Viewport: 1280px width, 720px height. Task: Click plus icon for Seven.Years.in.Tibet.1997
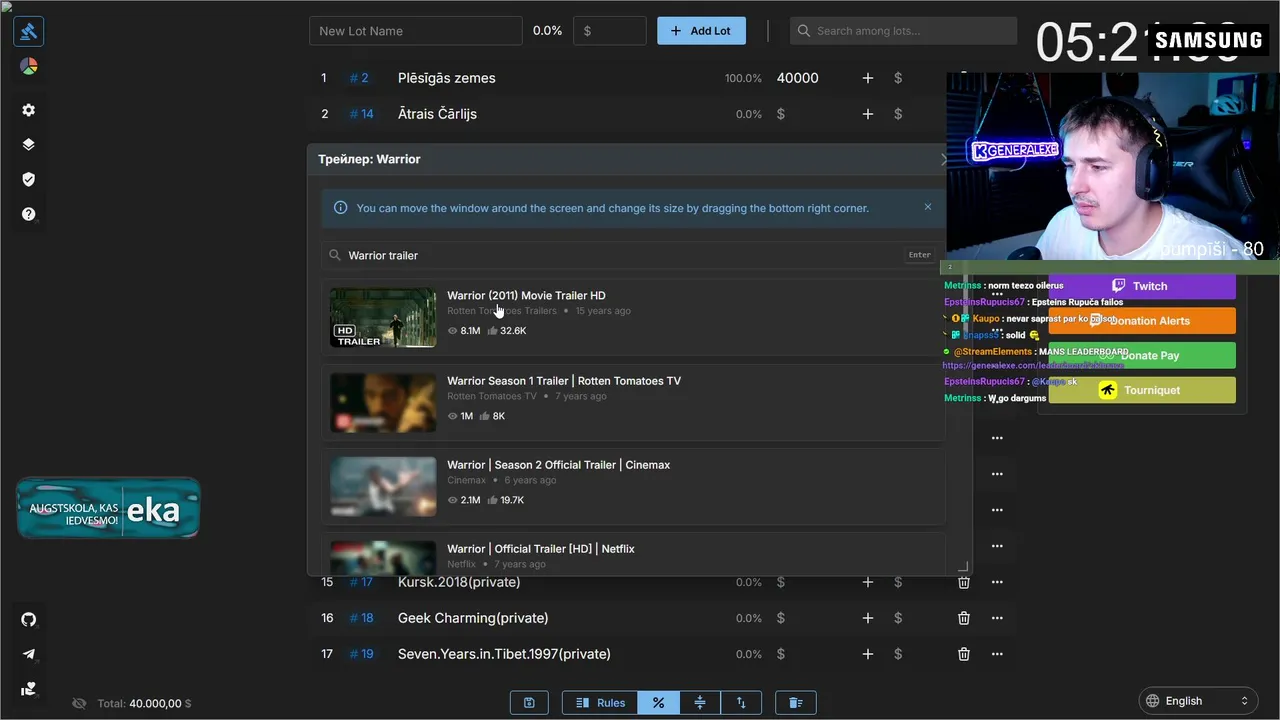click(868, 654)
